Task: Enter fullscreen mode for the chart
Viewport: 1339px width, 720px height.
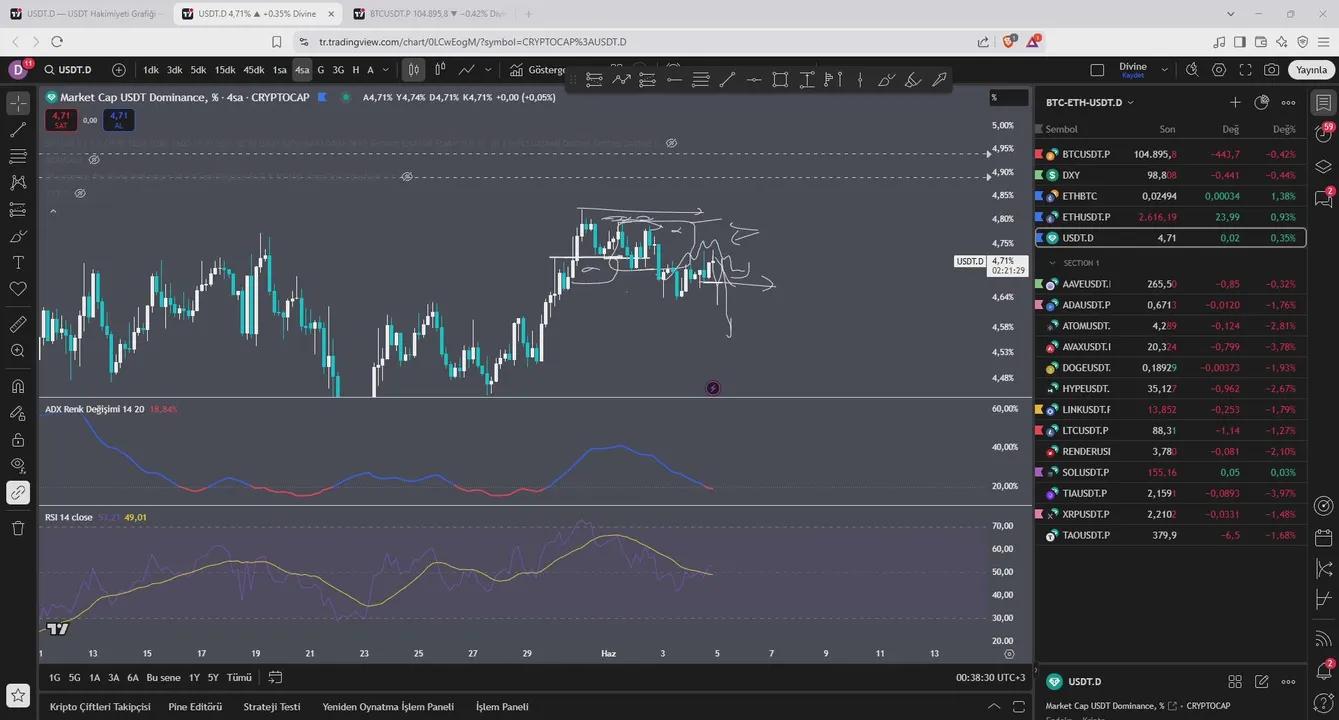Action: click(1245, 70)
